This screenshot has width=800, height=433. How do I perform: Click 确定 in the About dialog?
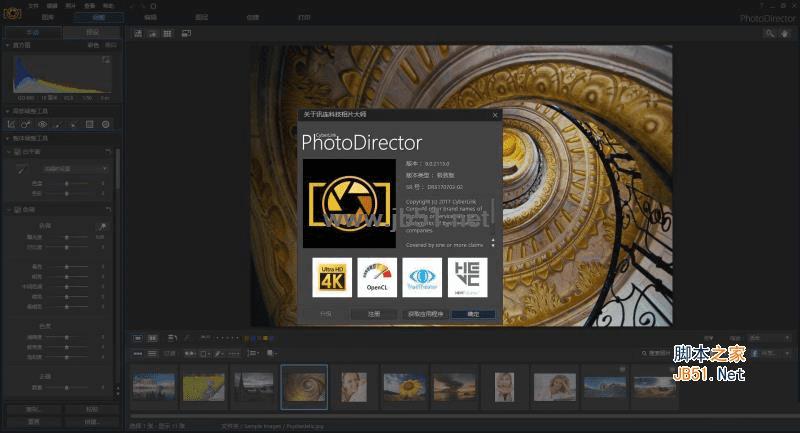(473, 314)
